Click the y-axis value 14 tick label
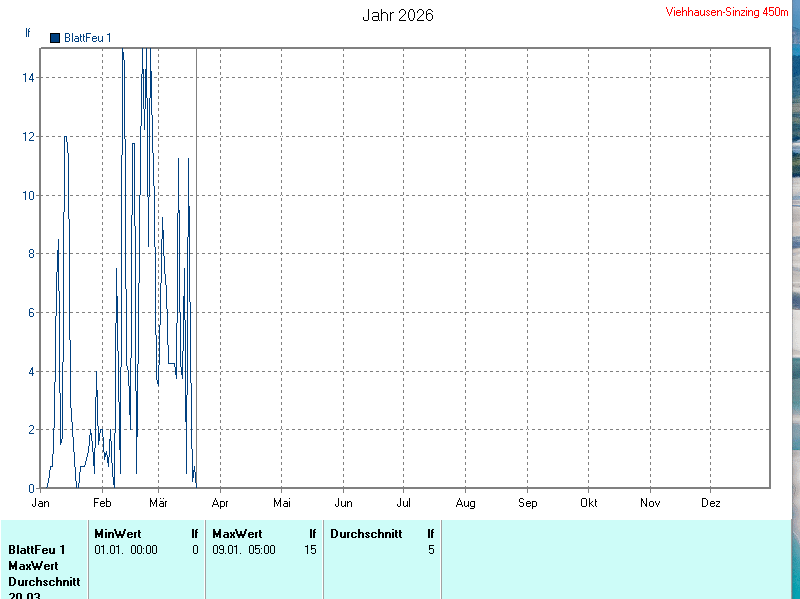Screen dimensions: 800x599 (x=31, y=78)
